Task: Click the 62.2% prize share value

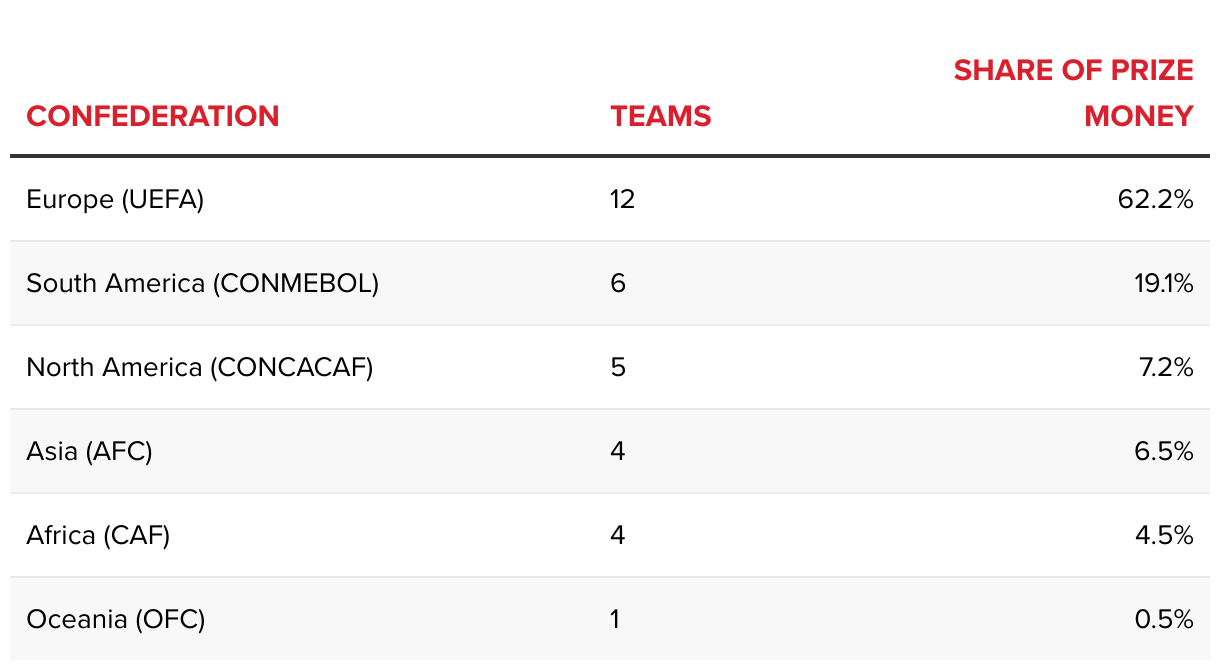Action: (1156, 200)
